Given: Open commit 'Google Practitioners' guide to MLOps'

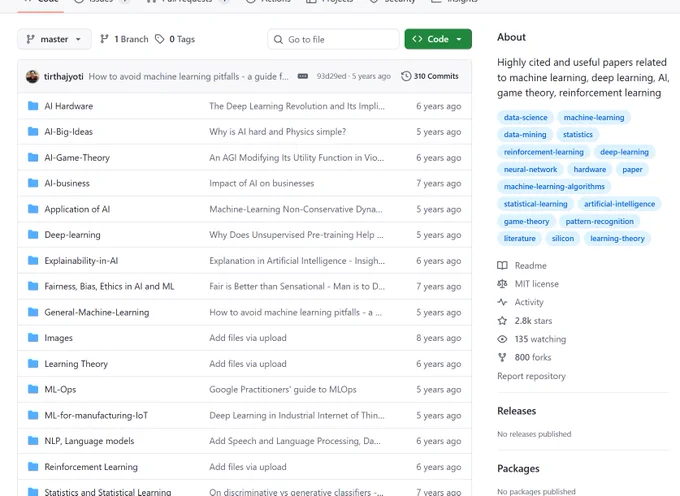Looking at the screenshot, I should click(x=283, y=390).
